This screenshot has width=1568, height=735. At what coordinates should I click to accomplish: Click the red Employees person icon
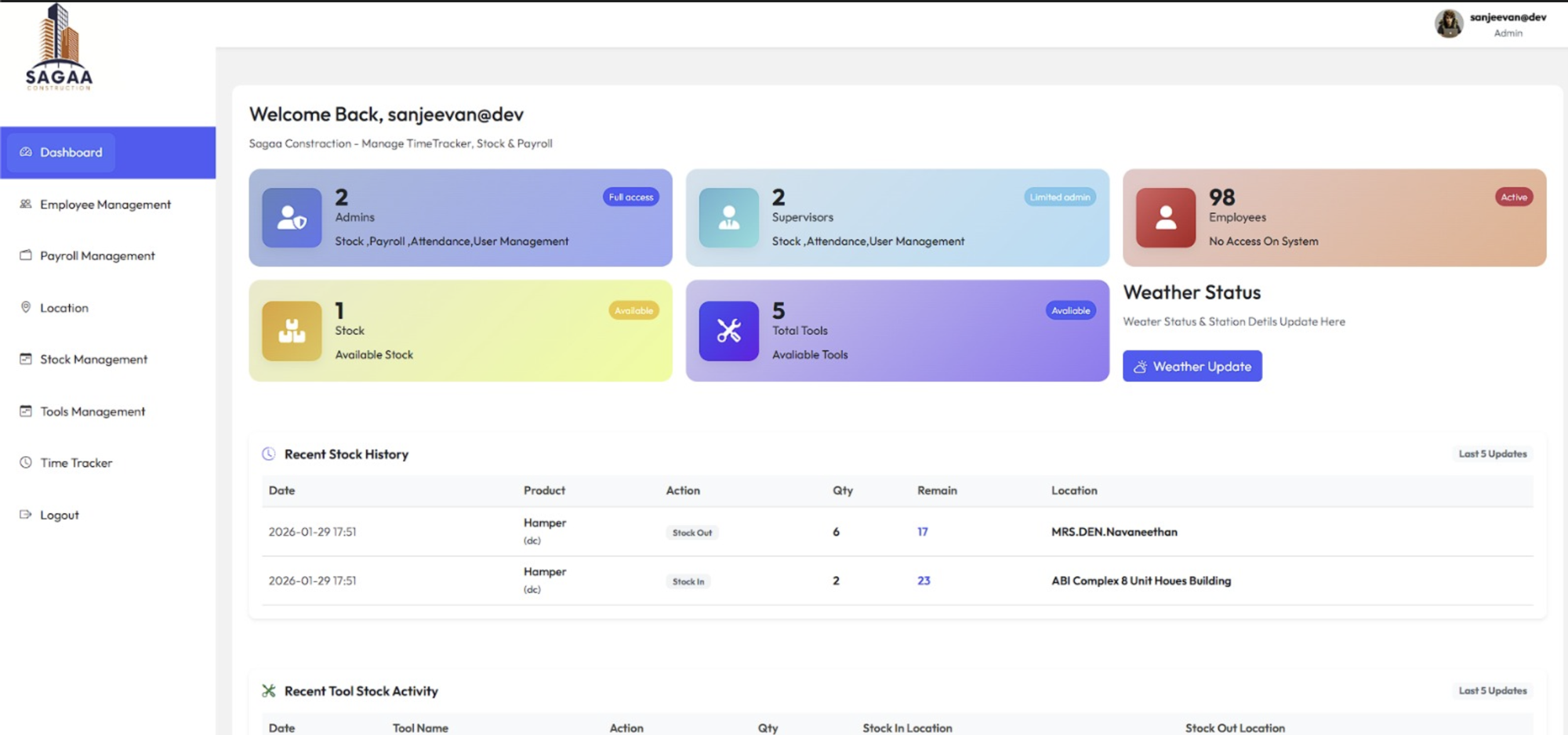coord(1165,218)
